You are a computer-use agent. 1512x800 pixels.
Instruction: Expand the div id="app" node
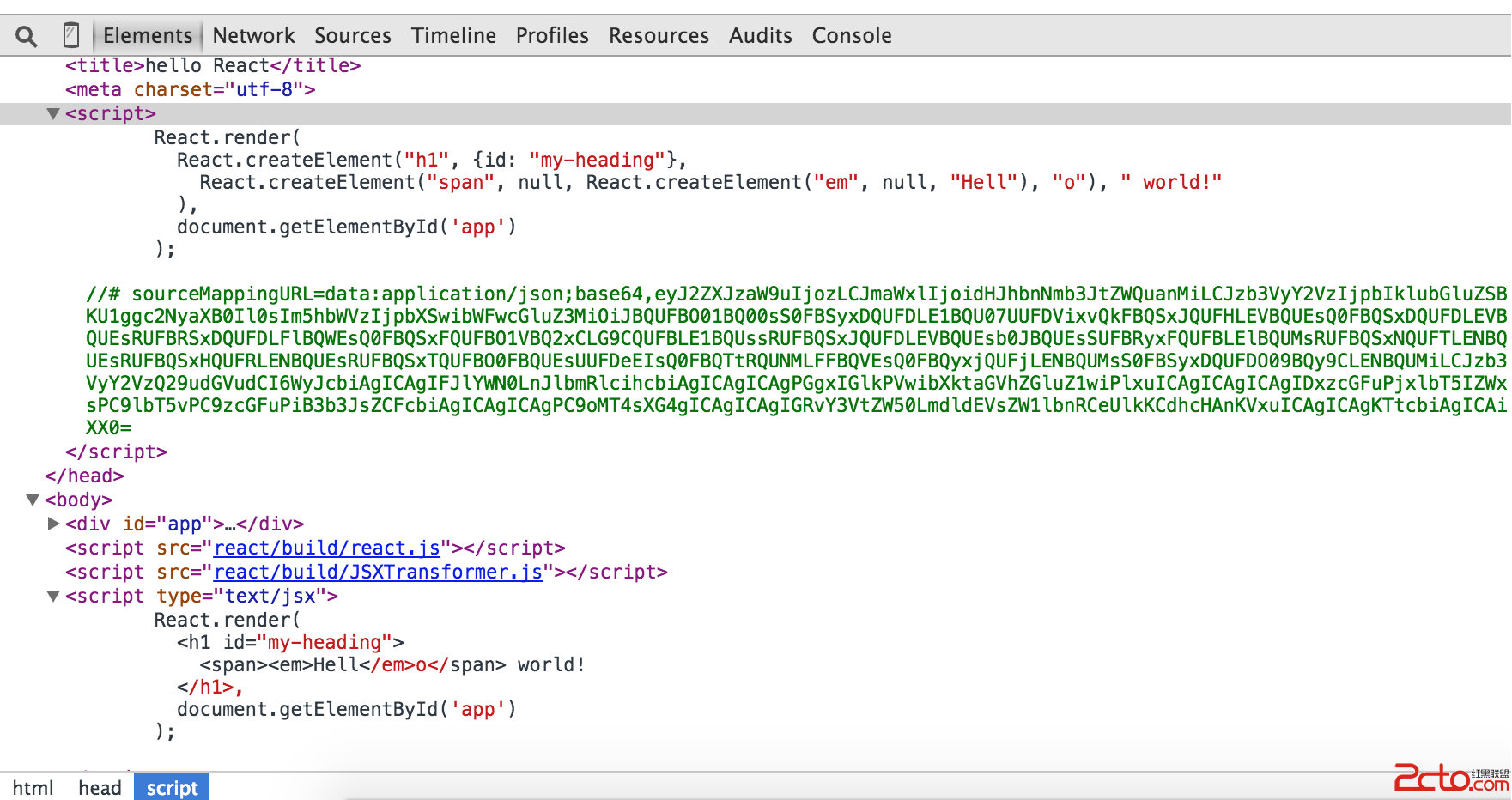[53, 524]
